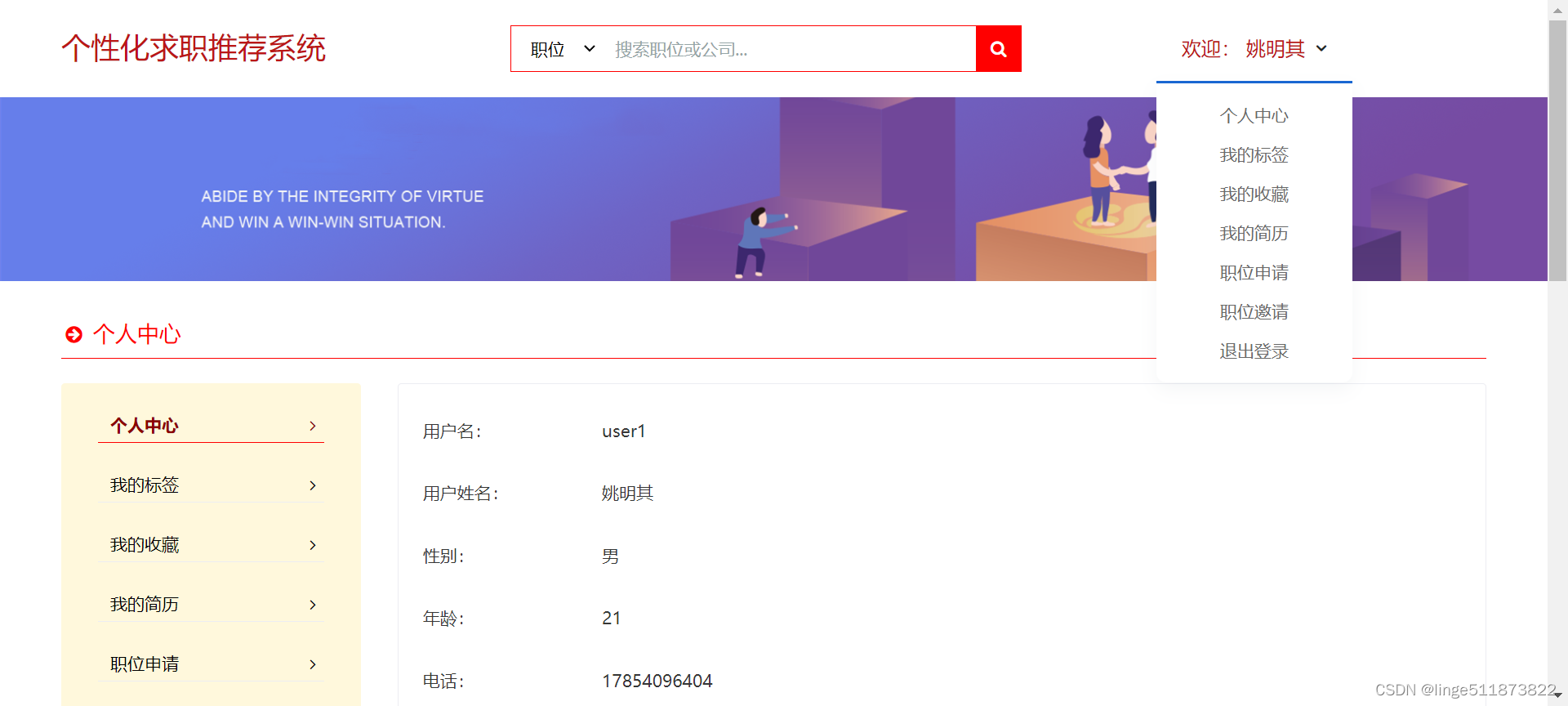The image size is (1568, 706).
Task: Open the 职位 search type dropdown
Action: (563, 49)
